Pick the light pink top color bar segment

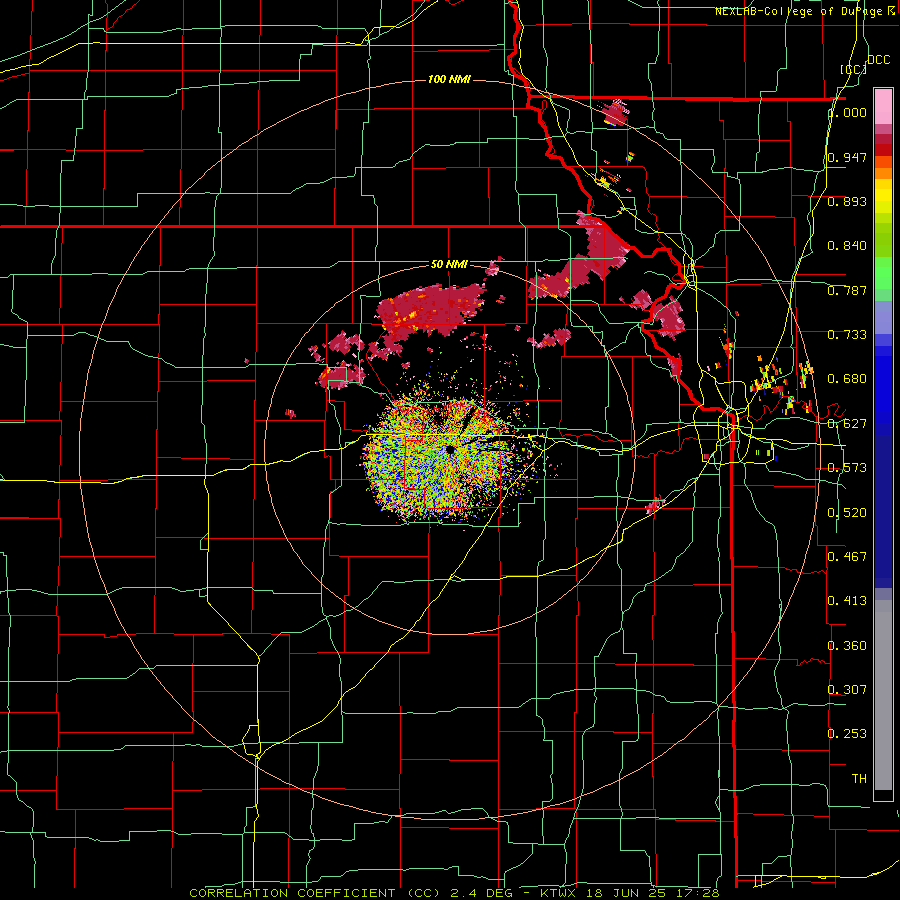(x=883, y=106)
